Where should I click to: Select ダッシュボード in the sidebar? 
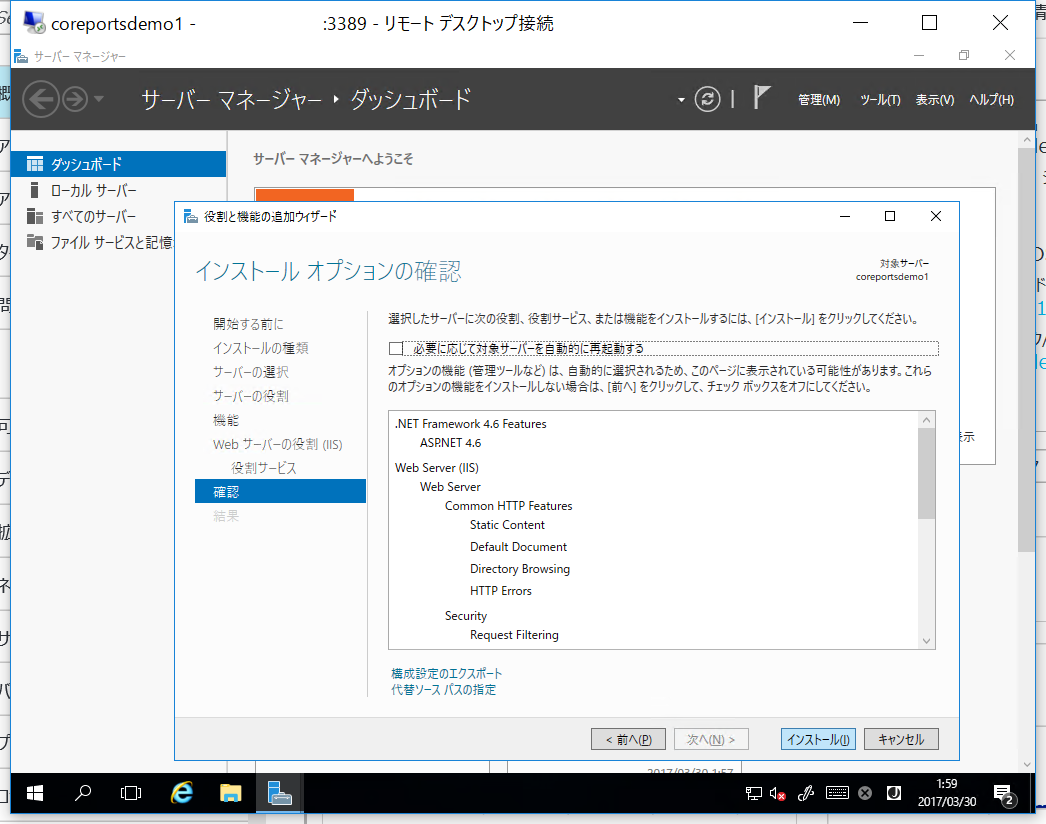click(119, 164)
